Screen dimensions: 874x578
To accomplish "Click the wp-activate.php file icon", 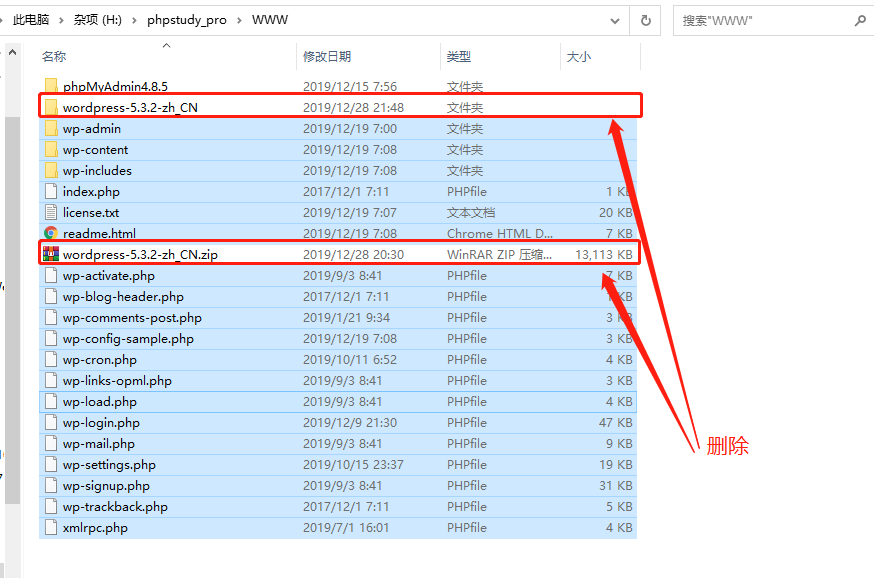I will tap(51, 275).
